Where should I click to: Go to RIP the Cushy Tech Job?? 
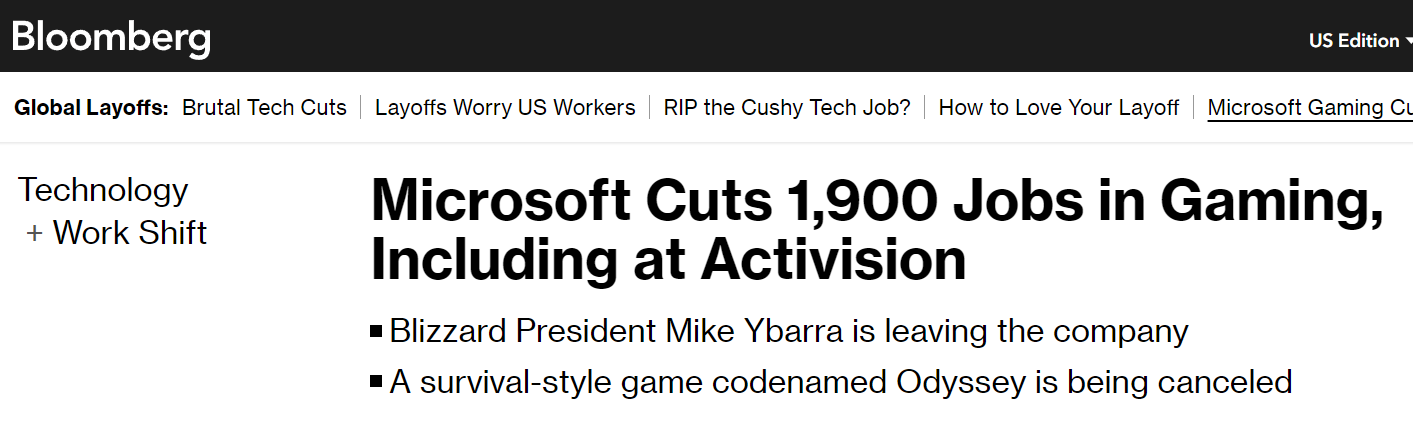pyautogui.click(x=787, y=108)
